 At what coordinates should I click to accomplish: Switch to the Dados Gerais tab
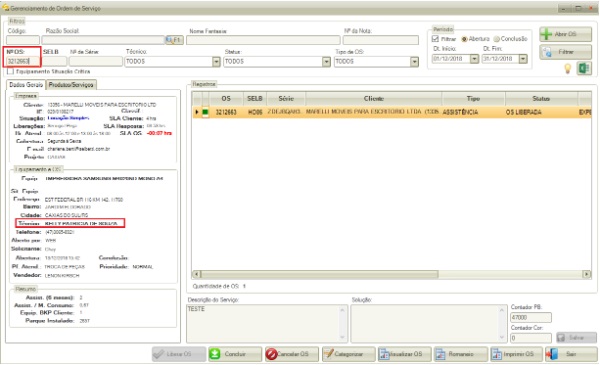click(26, 85)
